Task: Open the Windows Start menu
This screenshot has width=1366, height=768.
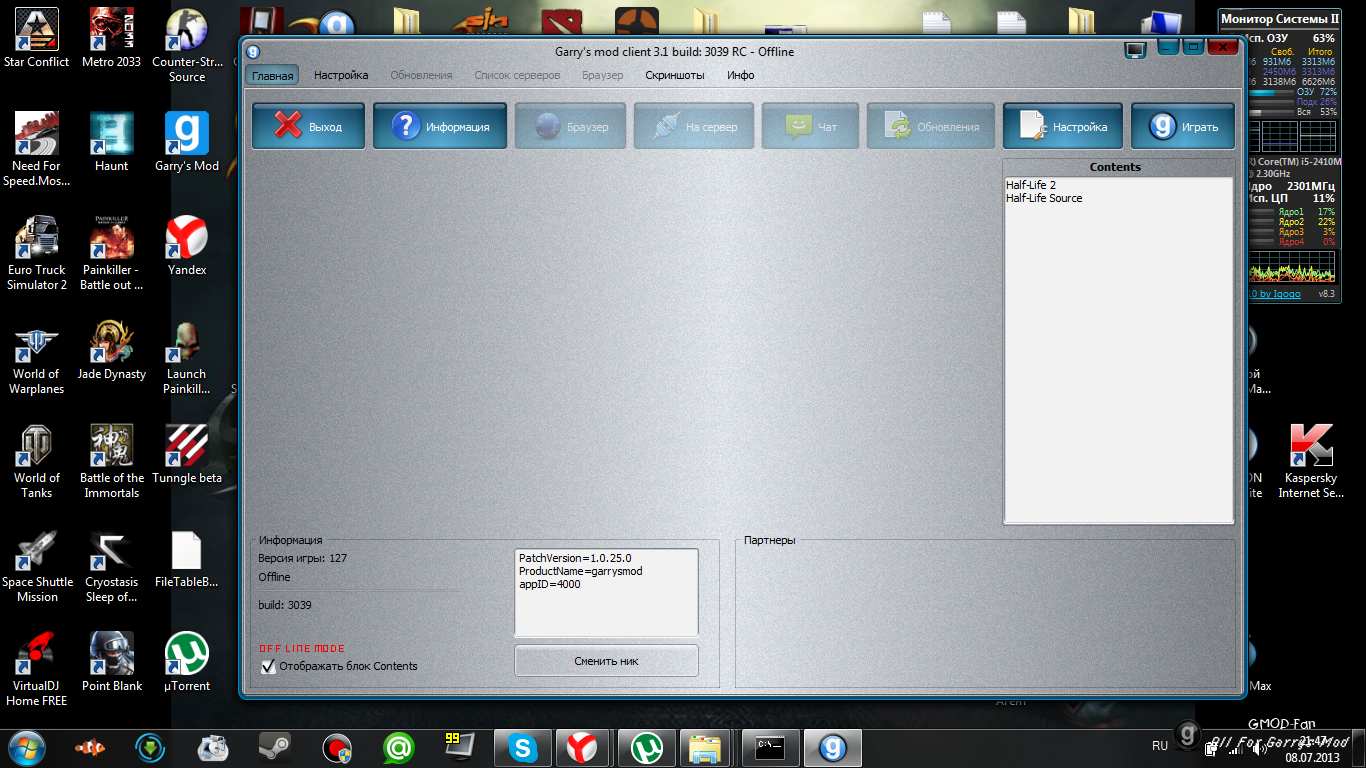Action: pos(27,747)
